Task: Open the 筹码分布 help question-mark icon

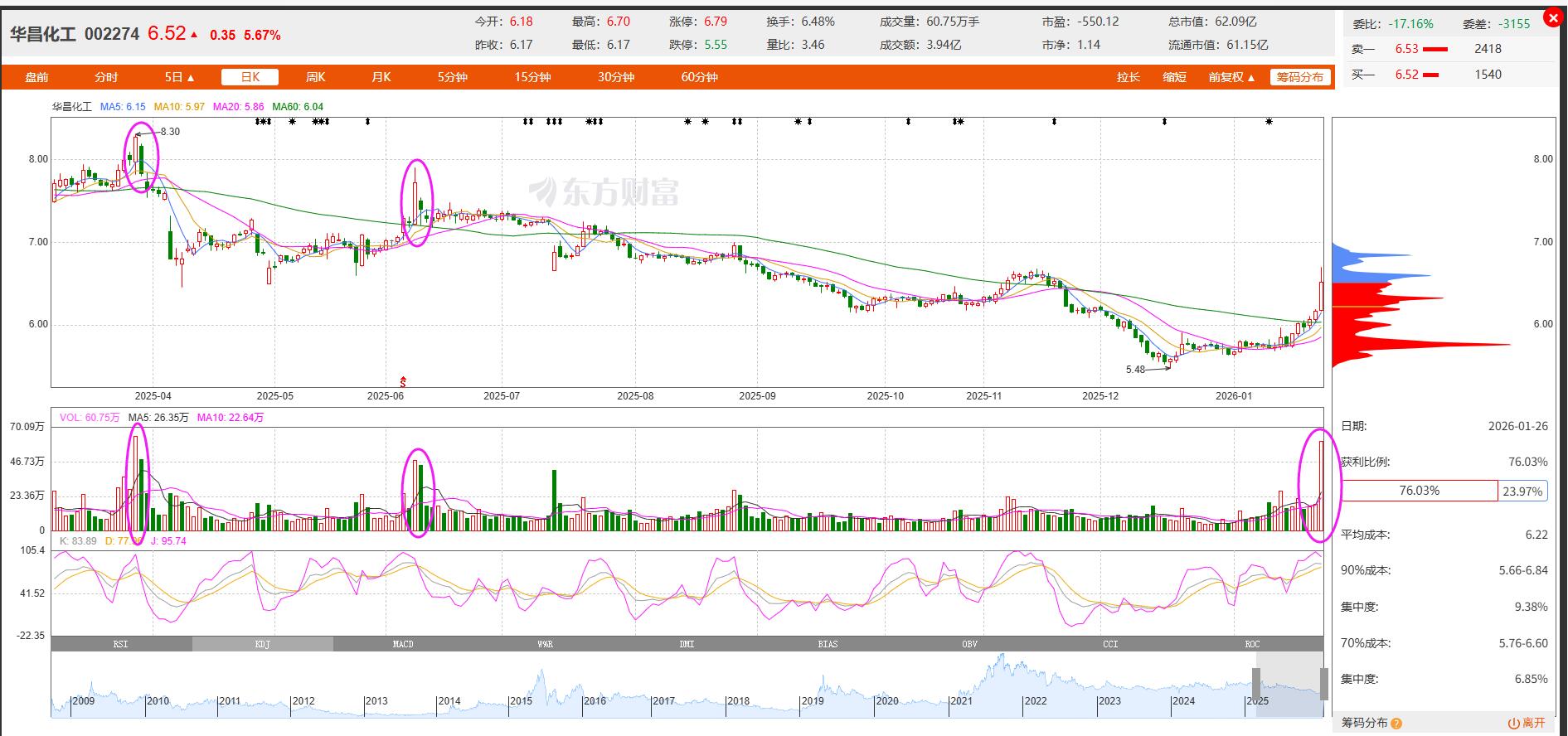Action: point(1396,724)
